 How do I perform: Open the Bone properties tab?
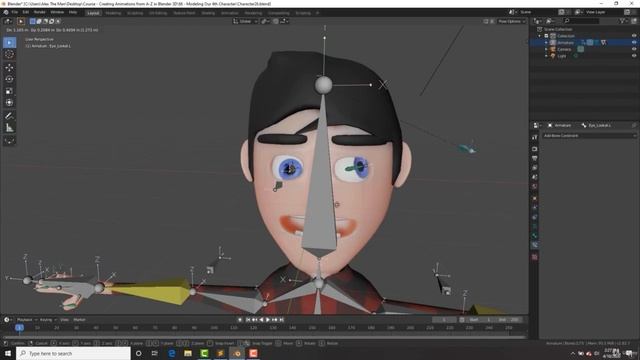535,236
